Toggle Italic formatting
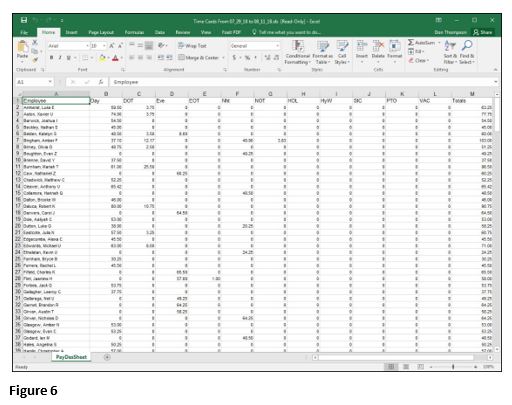 point(60,58)
